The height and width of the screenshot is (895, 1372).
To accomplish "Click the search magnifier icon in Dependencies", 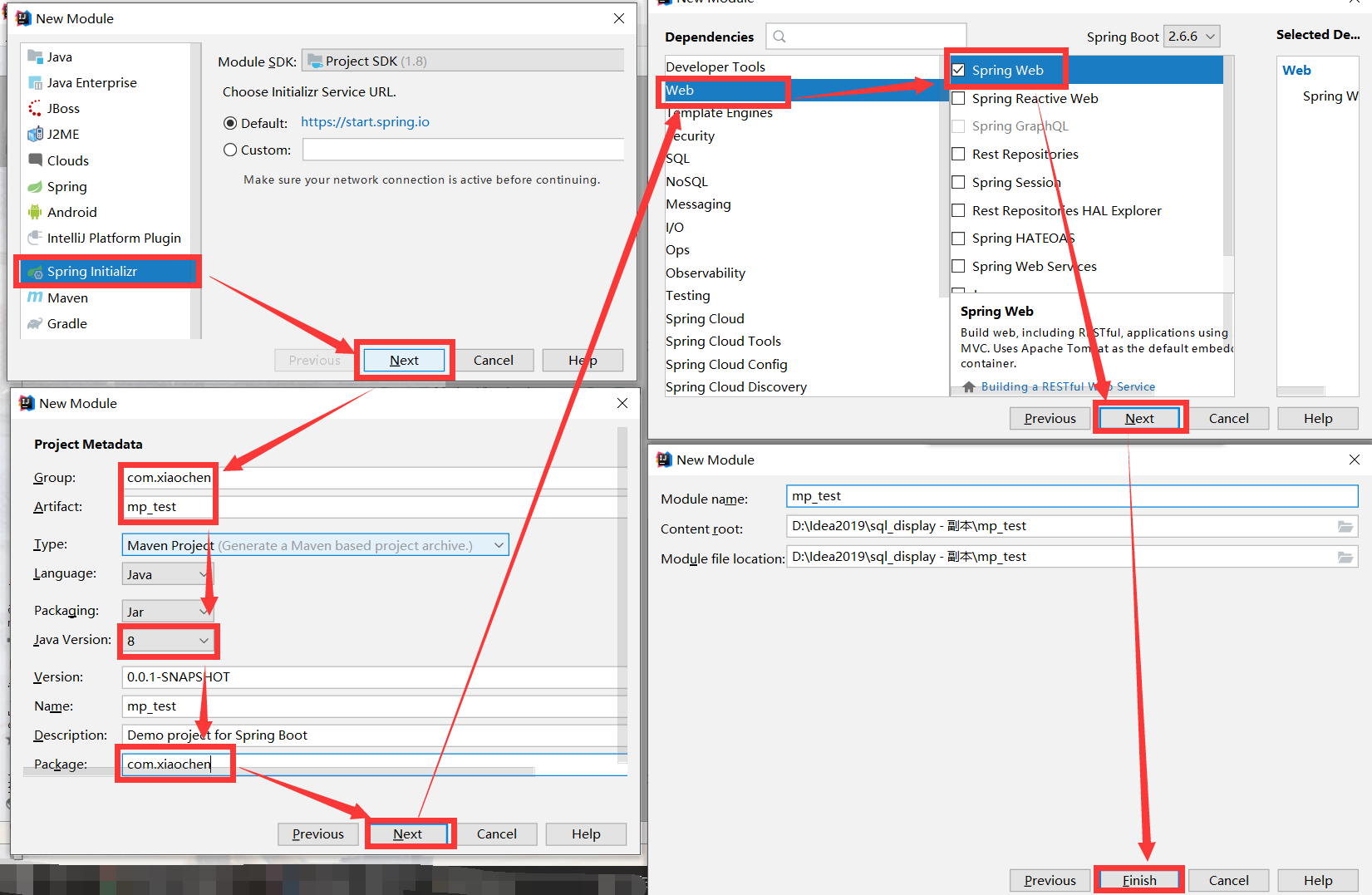I will click(779, 36).
